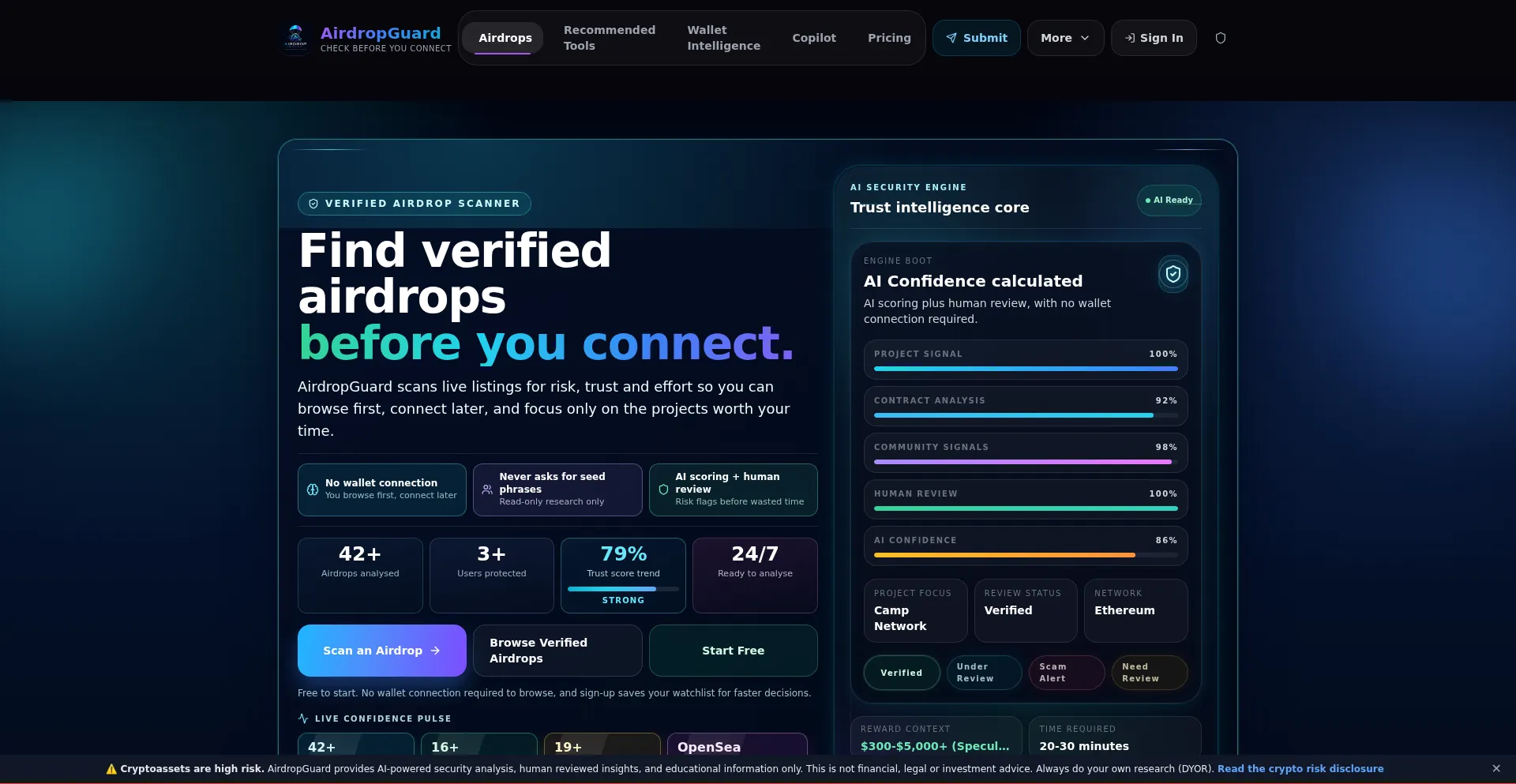Click the shield-check icon beside AI Confidence calculated
Viewport: 1516px width, 784px height.
pyautogui.click(x=1173, y=274)
